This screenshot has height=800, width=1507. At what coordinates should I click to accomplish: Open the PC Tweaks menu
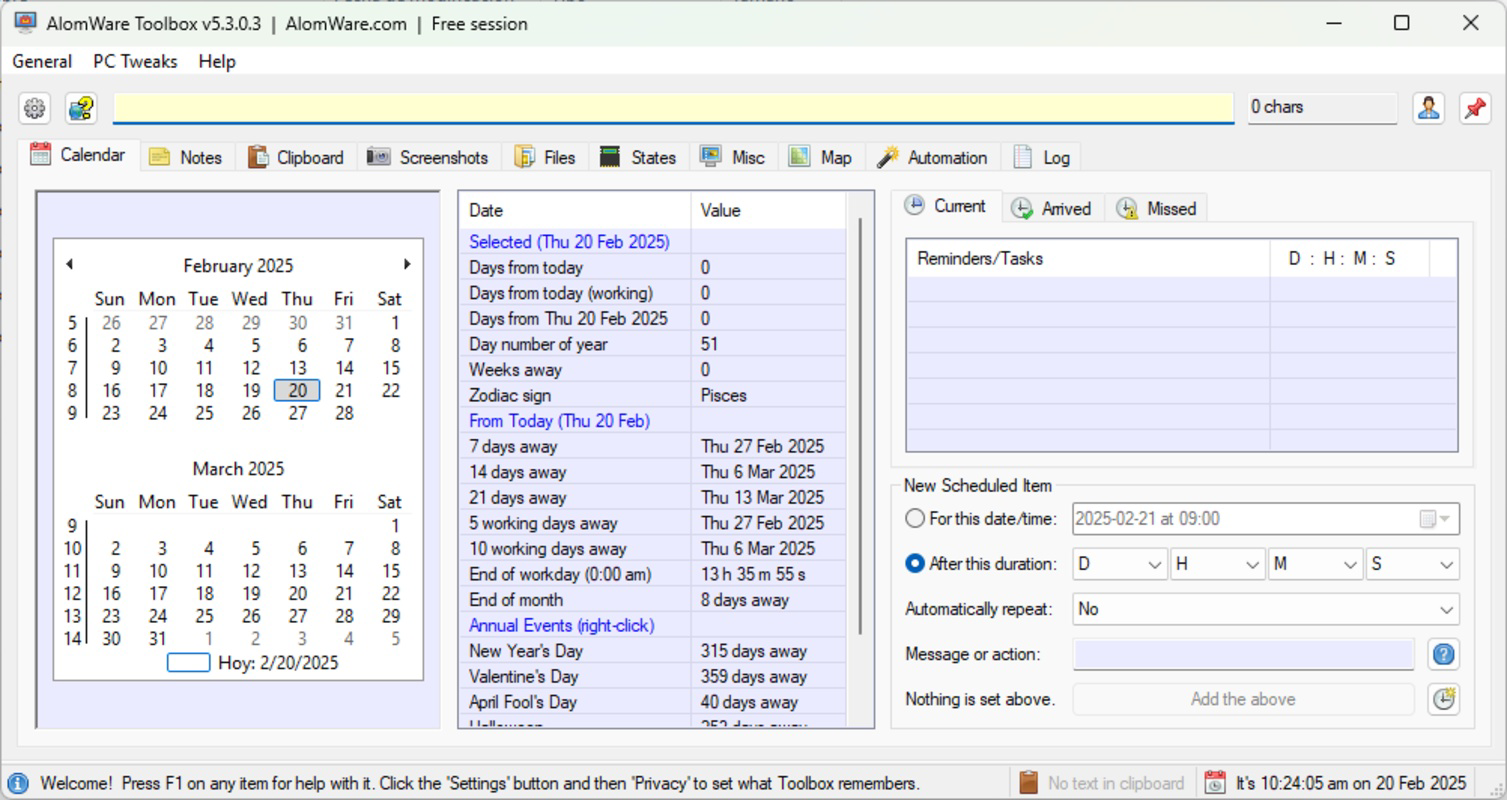pos(134,61)
